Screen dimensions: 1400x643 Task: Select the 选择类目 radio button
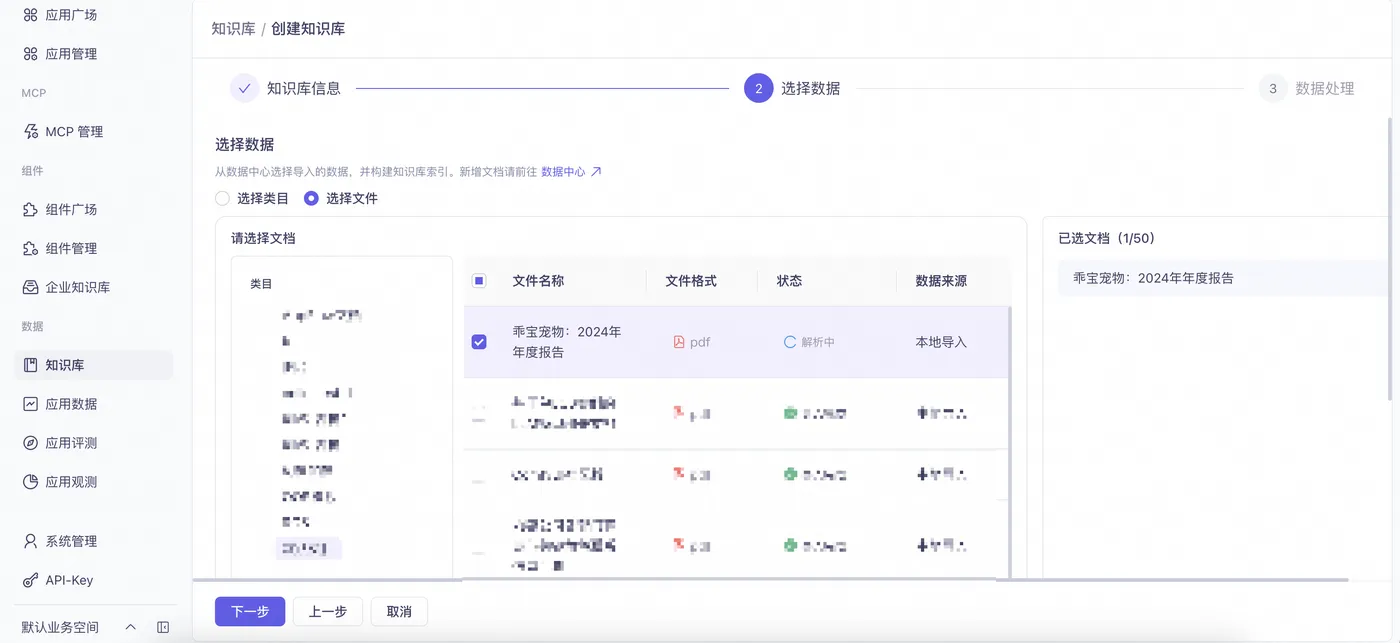[223, 198]
